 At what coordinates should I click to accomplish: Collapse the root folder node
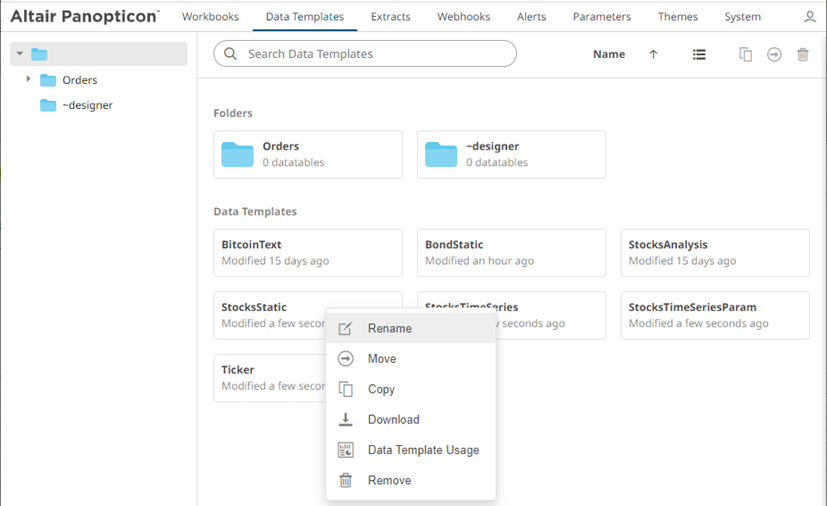[20, 54]
